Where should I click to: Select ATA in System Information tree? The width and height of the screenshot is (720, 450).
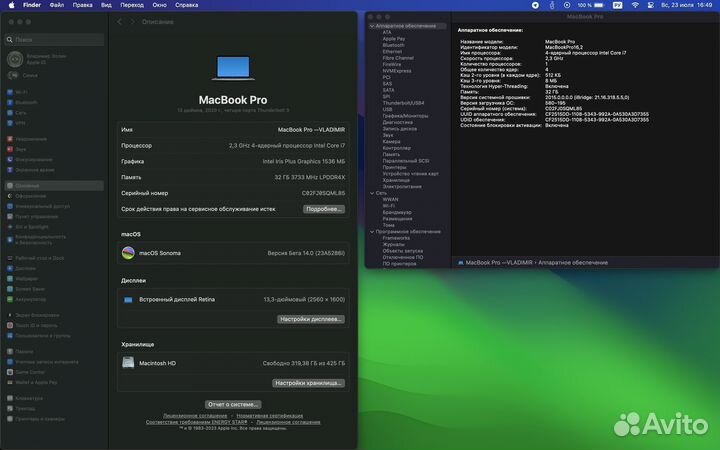pyautogui.click(x=387, y=33)
